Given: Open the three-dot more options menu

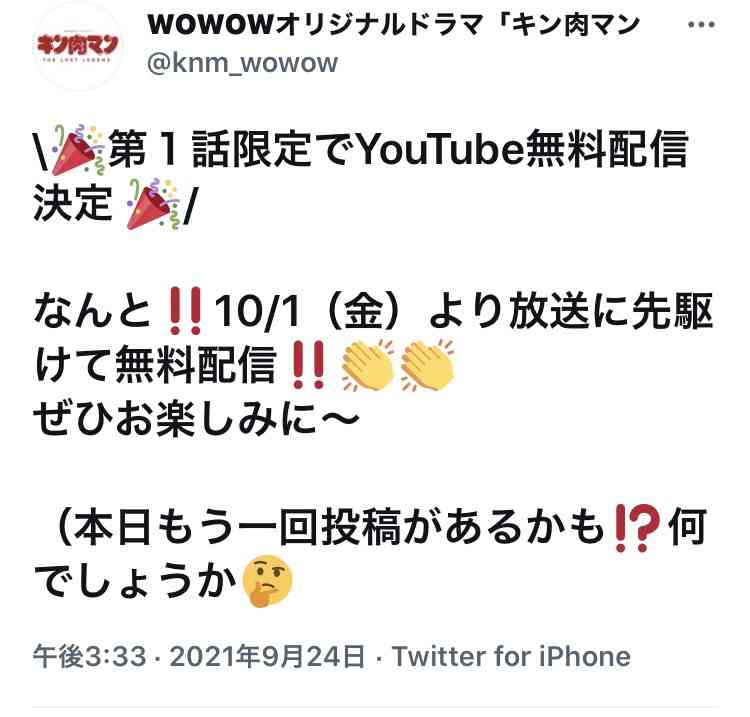Looking at the screenshot, I should point(701,25).
